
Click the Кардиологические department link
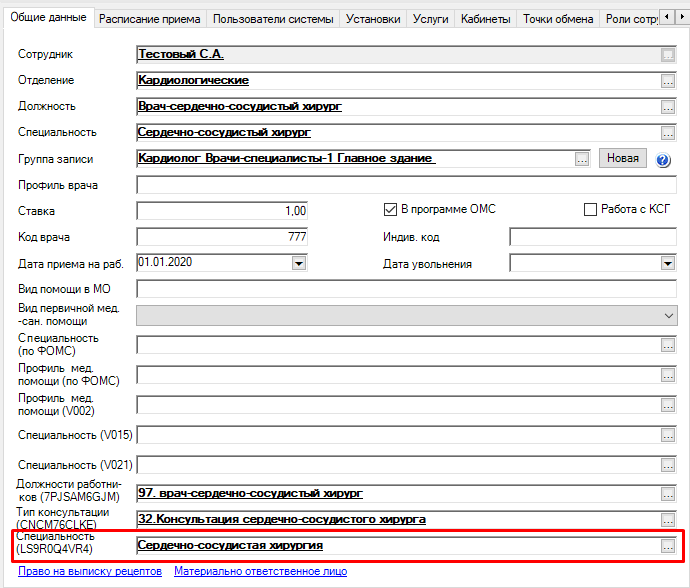coord(194,80)
